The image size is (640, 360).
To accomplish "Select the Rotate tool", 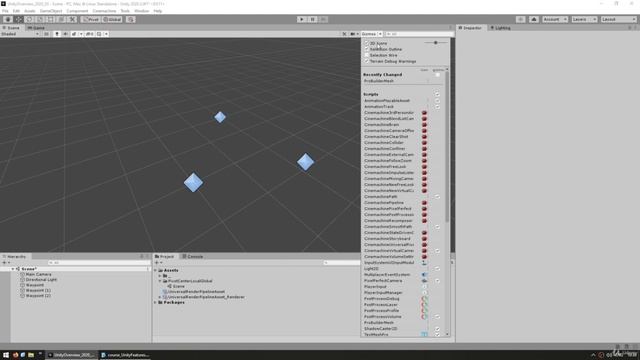I will pos(29,19).
